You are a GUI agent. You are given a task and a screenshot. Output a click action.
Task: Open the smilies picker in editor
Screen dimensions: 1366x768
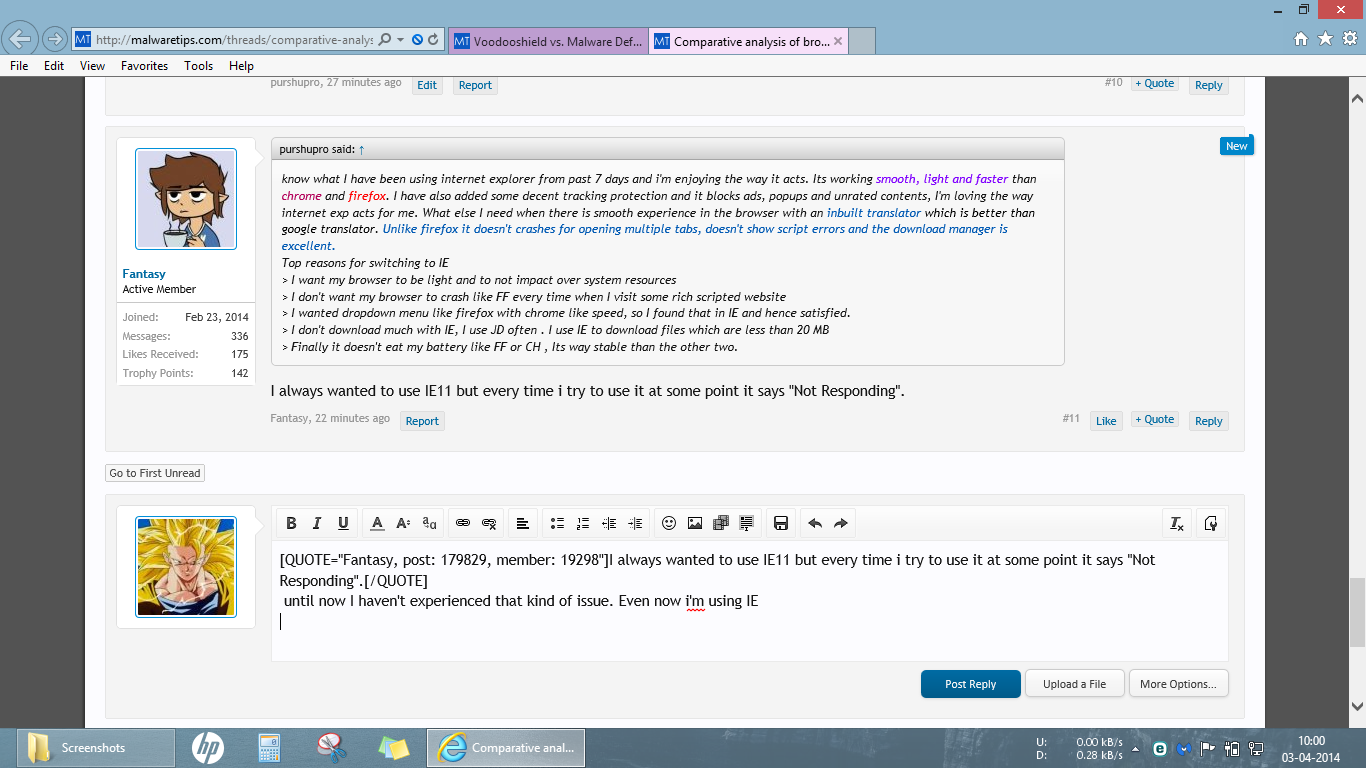pyautogui.click(x=669, y=523)
